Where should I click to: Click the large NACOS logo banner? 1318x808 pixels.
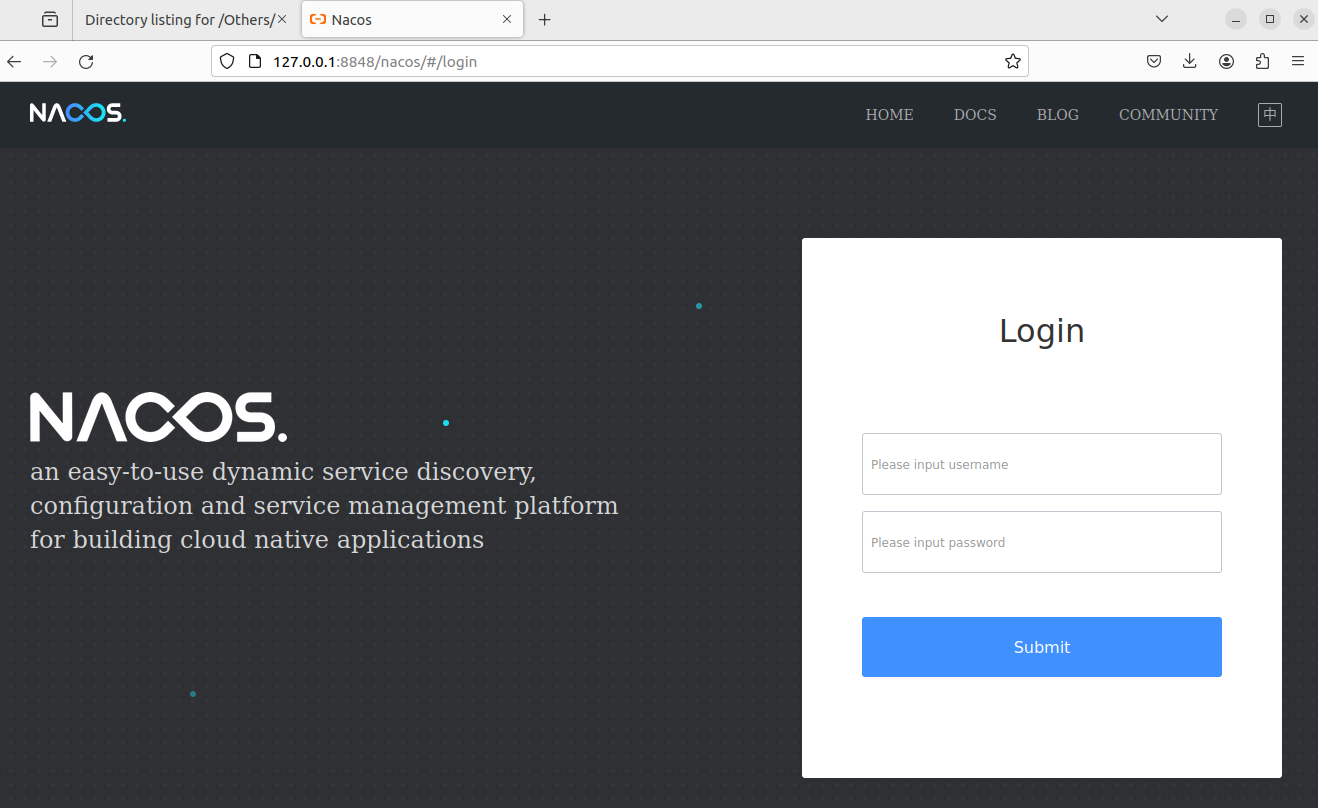tap(158, 417)
